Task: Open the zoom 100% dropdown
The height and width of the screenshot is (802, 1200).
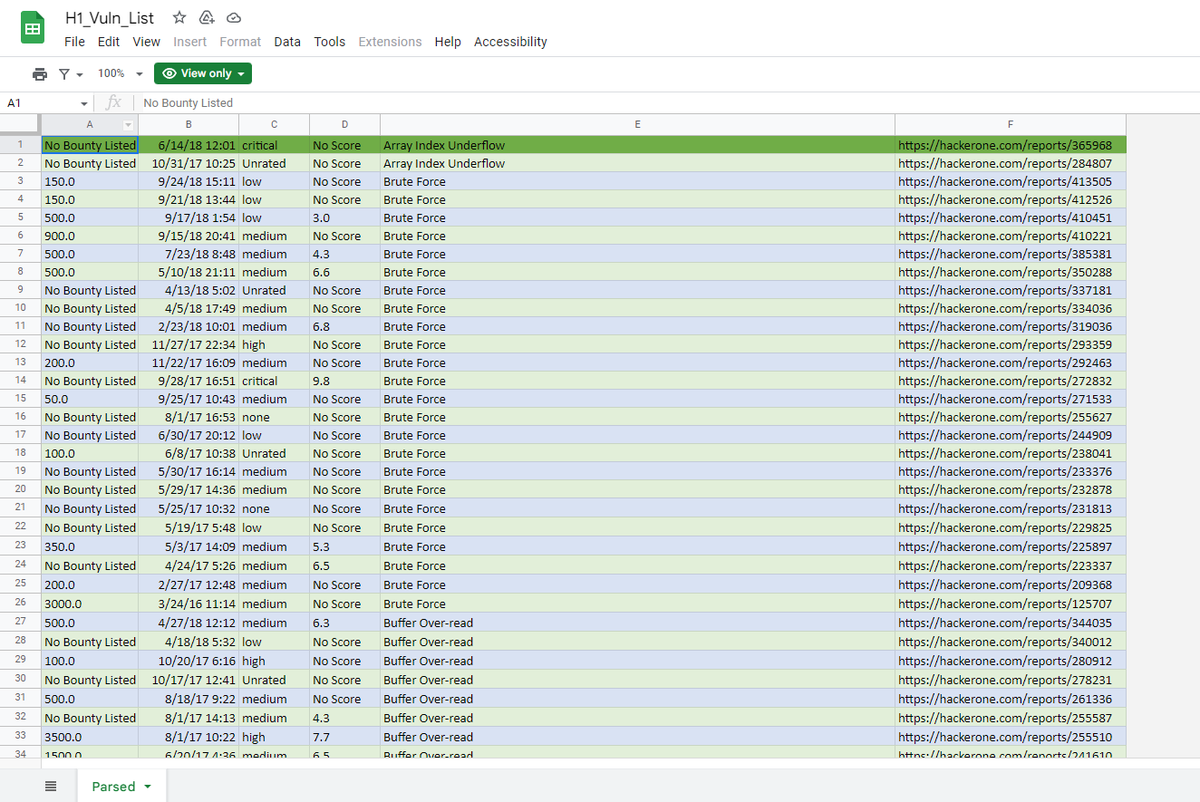Action: click(x=120, y=74)
